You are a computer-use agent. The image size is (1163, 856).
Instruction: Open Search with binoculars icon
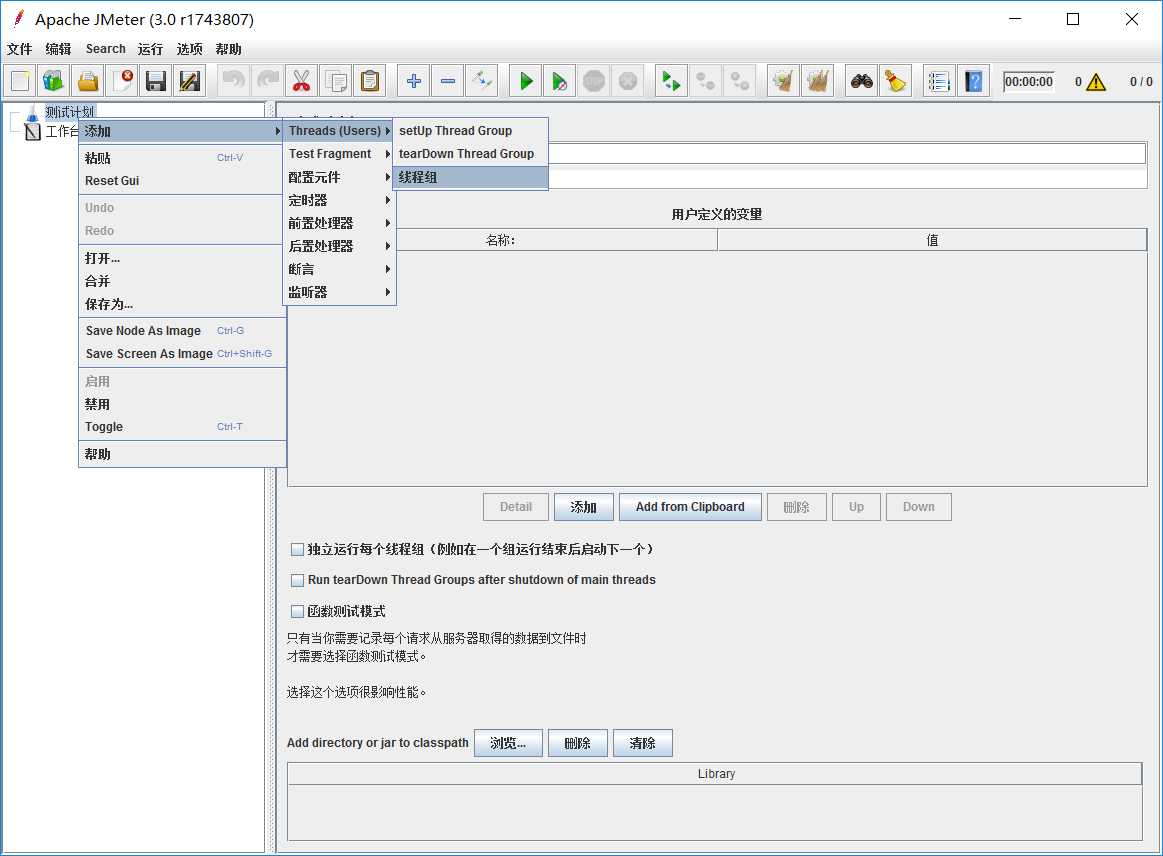point(861,81)
